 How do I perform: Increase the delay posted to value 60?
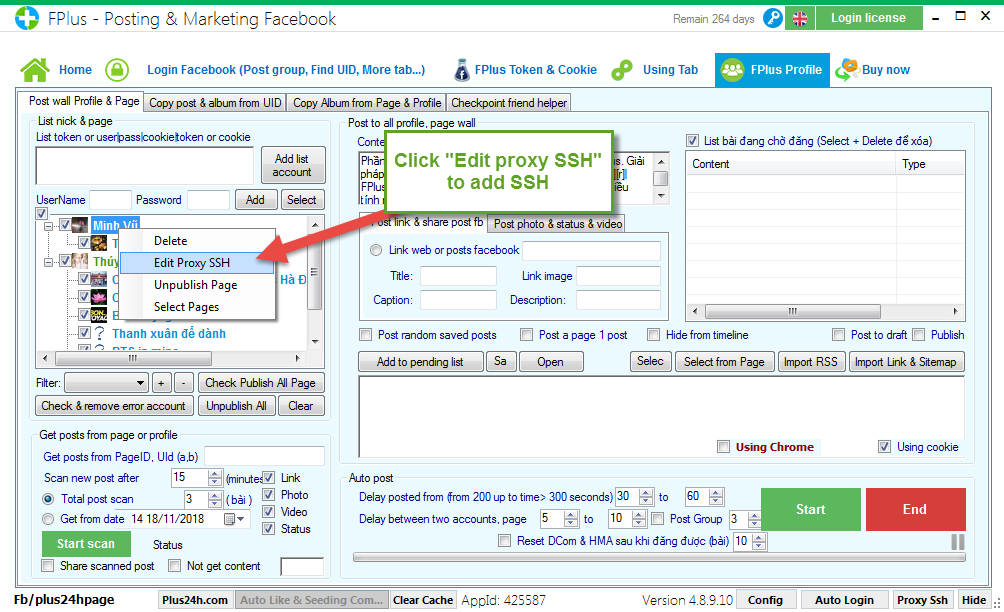(x=716, y=493)
